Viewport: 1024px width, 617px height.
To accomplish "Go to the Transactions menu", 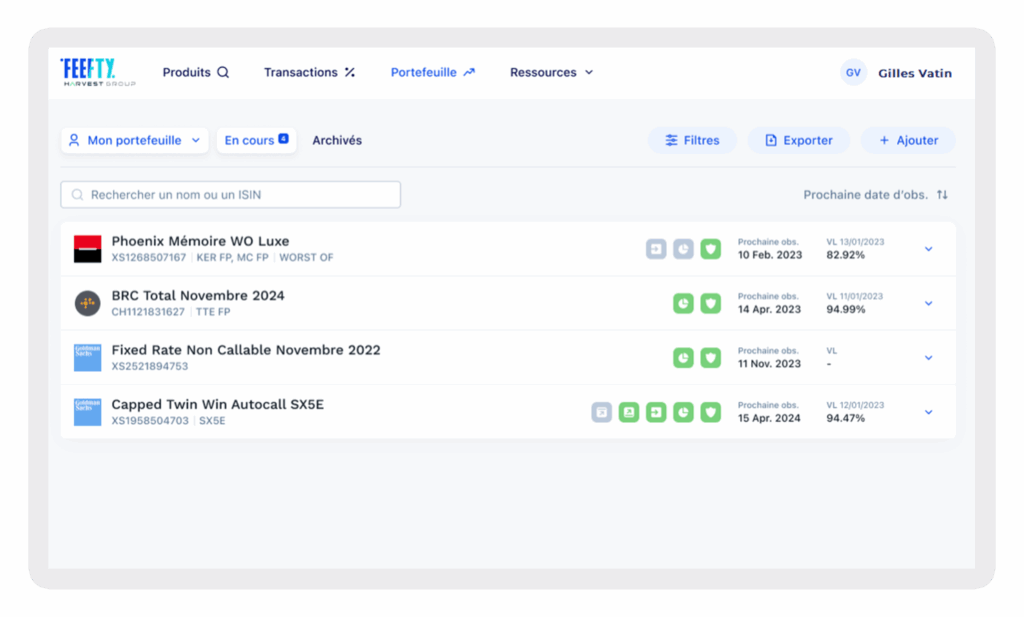I will coord(309,73).
